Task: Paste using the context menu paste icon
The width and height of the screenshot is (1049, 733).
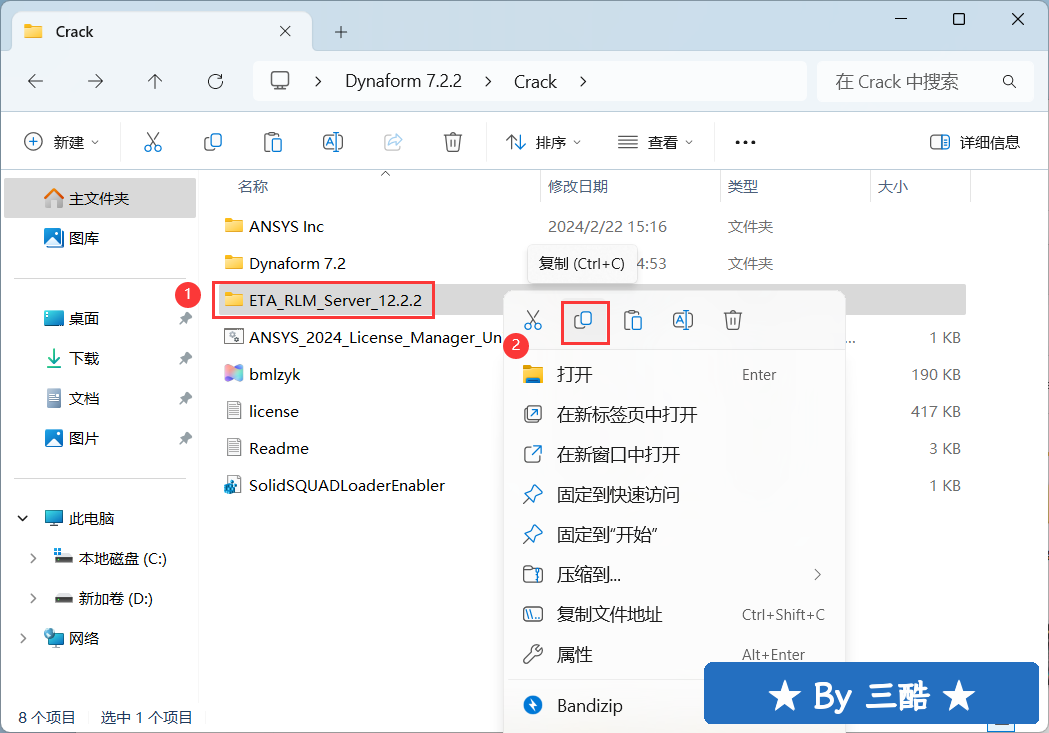Action: click(633, 320)
